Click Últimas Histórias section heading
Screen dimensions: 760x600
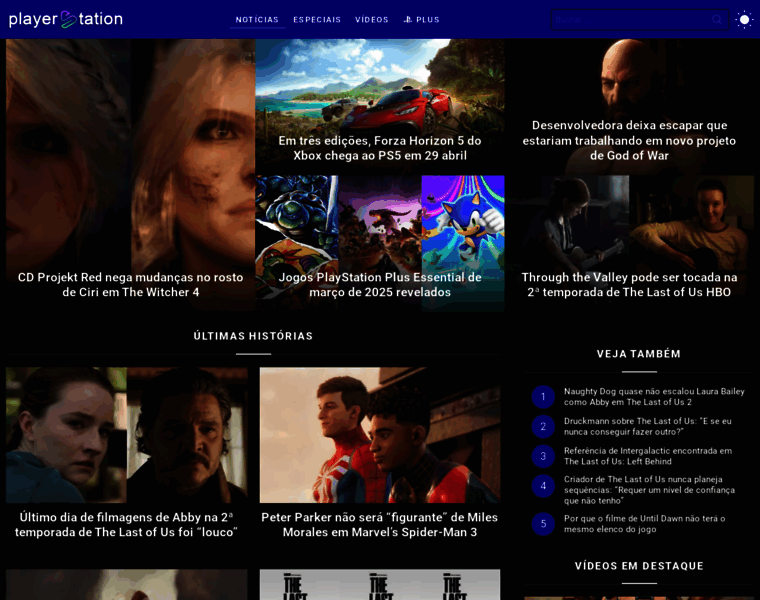pos(253,336)
